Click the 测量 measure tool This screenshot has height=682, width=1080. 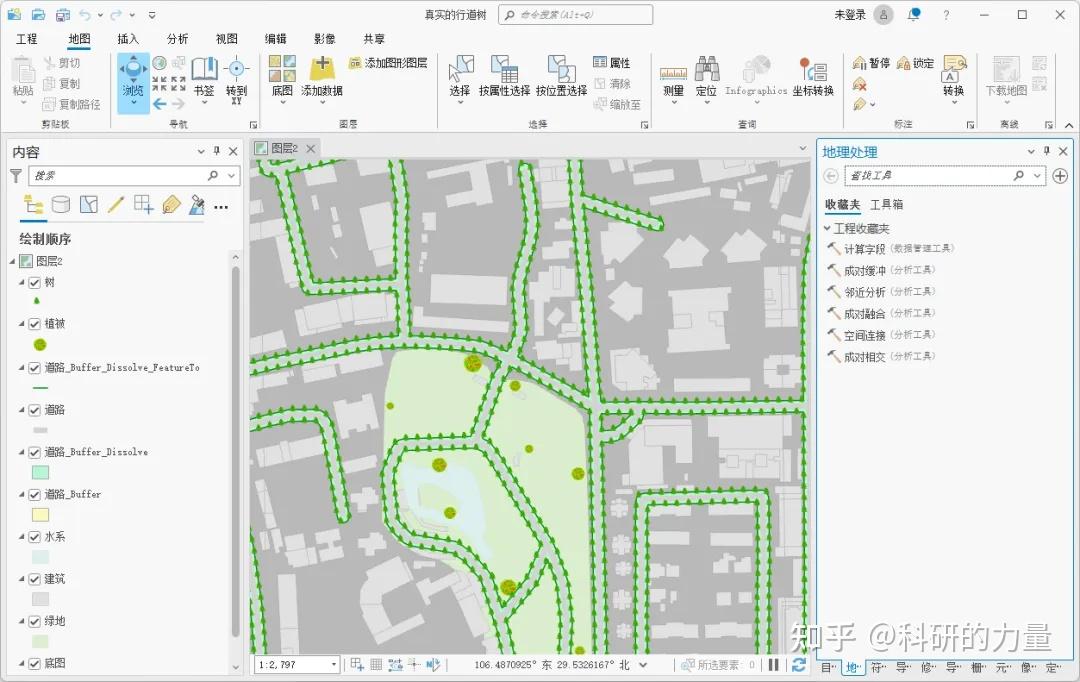(x=673, y=80)
